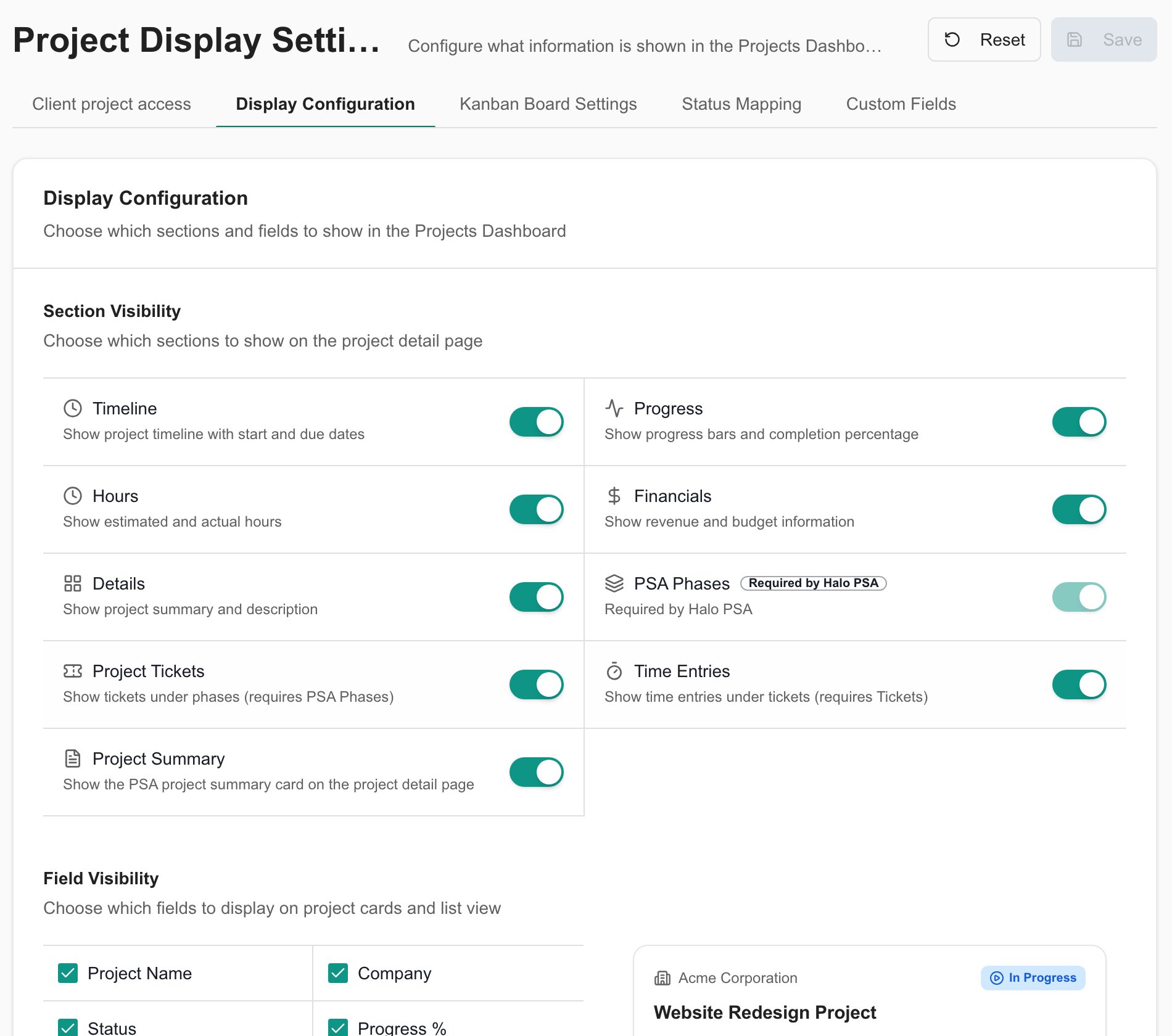Click the Section Visibility heading
This screenshot has width=1172, height=1036.
pos(112,311)
